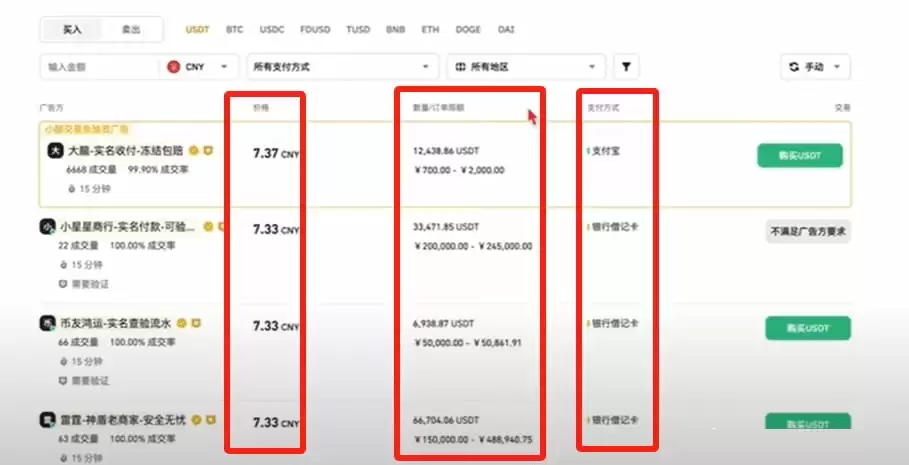
Task: Click the red CNY currency icon
Action: coord(174,67)
